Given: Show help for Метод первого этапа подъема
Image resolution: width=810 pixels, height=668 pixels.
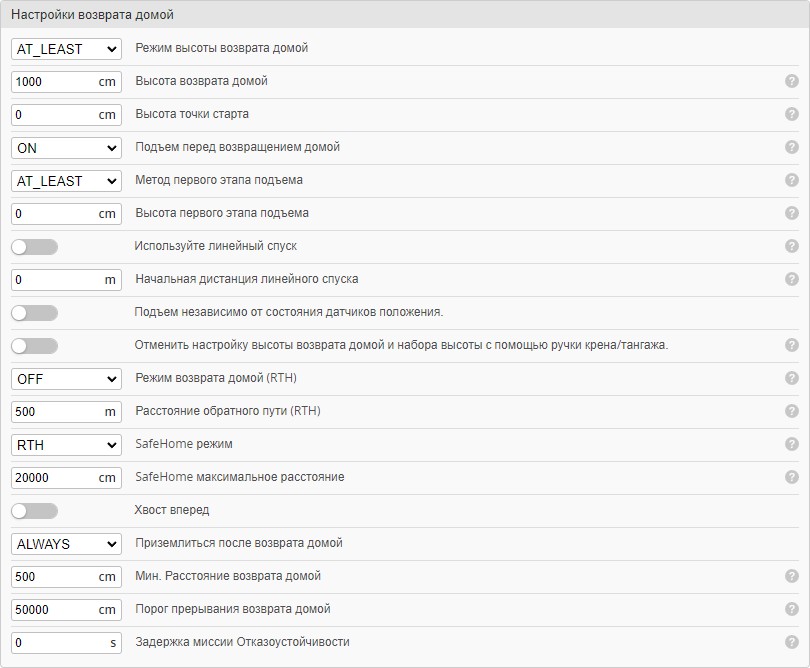Looking at the screenshot, I should [x=792, y=180].
